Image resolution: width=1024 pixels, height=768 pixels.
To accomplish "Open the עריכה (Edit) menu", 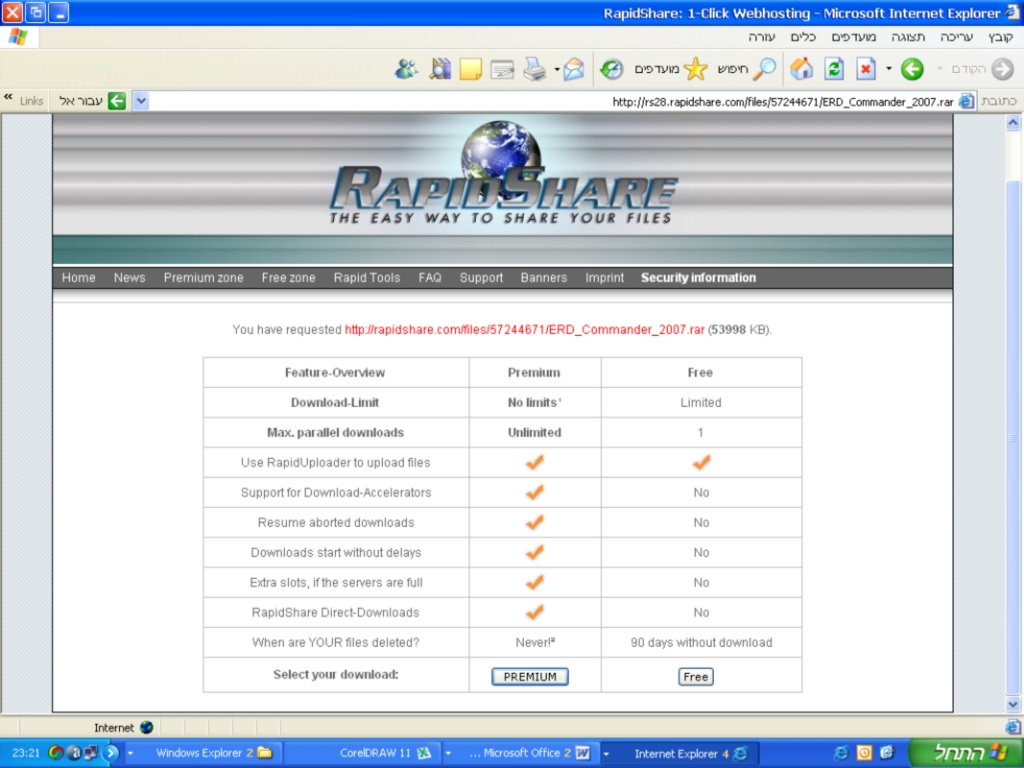I will [957, 37].
